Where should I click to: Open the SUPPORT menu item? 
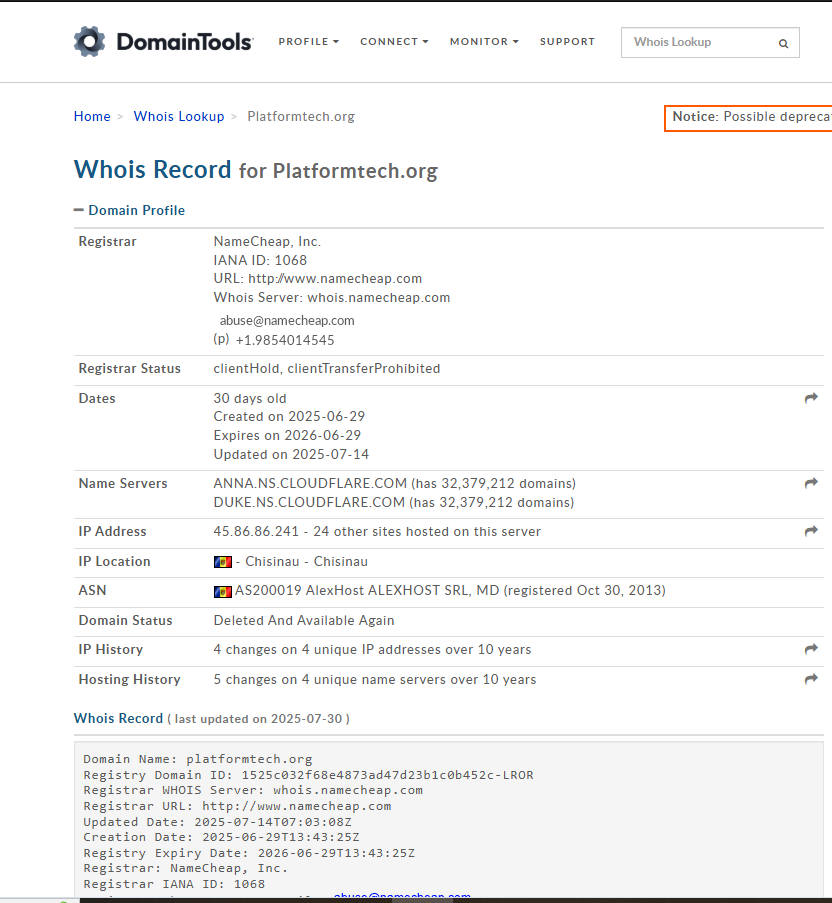tap(567, 41)
